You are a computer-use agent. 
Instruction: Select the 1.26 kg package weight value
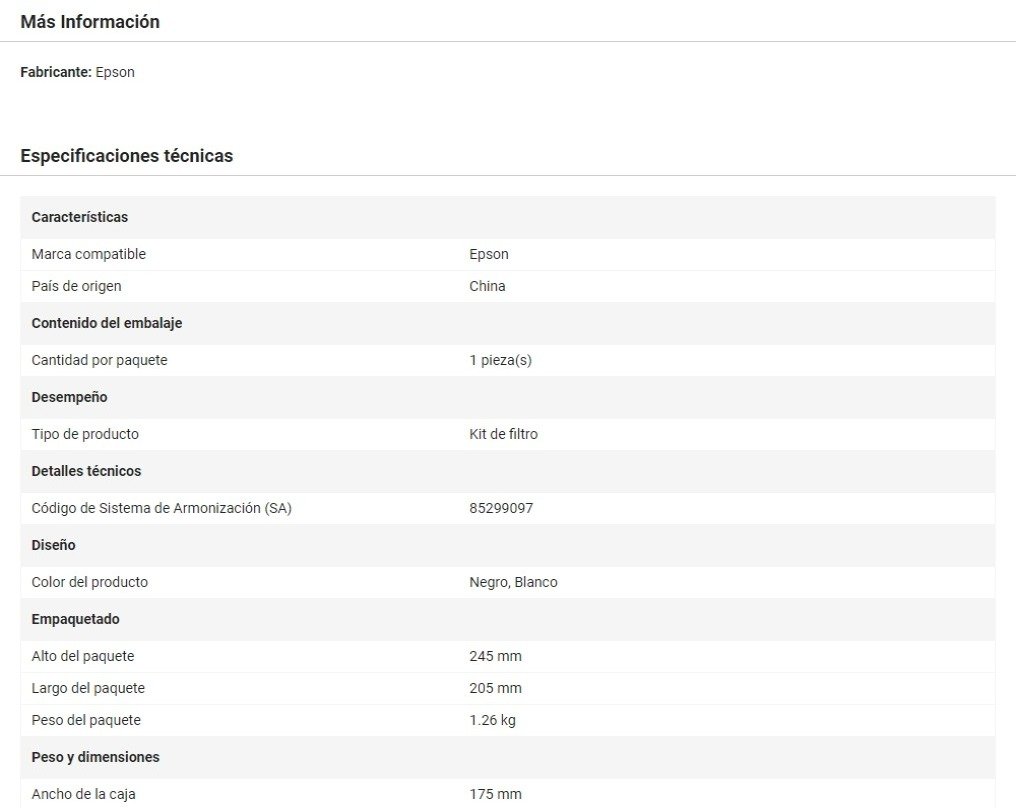[x=492, y=720]
